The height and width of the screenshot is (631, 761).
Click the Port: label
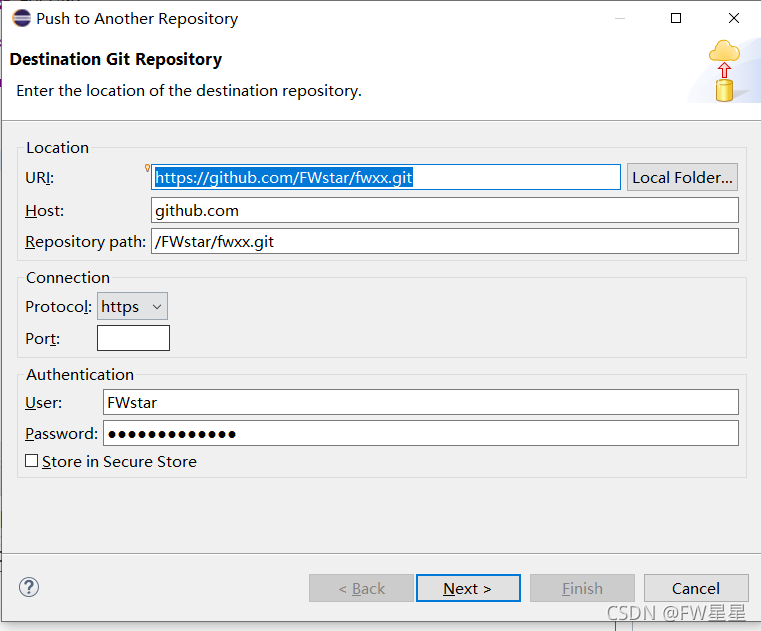coord(43,338)
